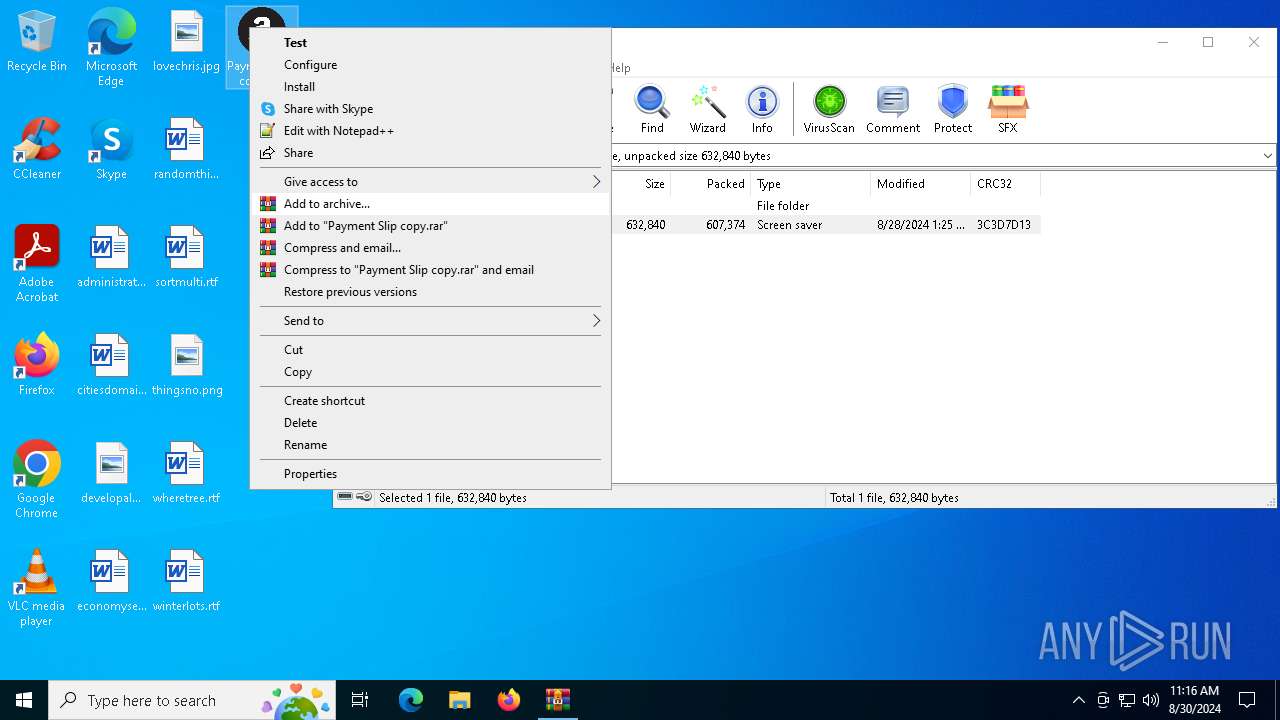The height and width of the screenshot is (720, 1280).
Task: Click the Info toolbar icon
Action: coord(762,109)
